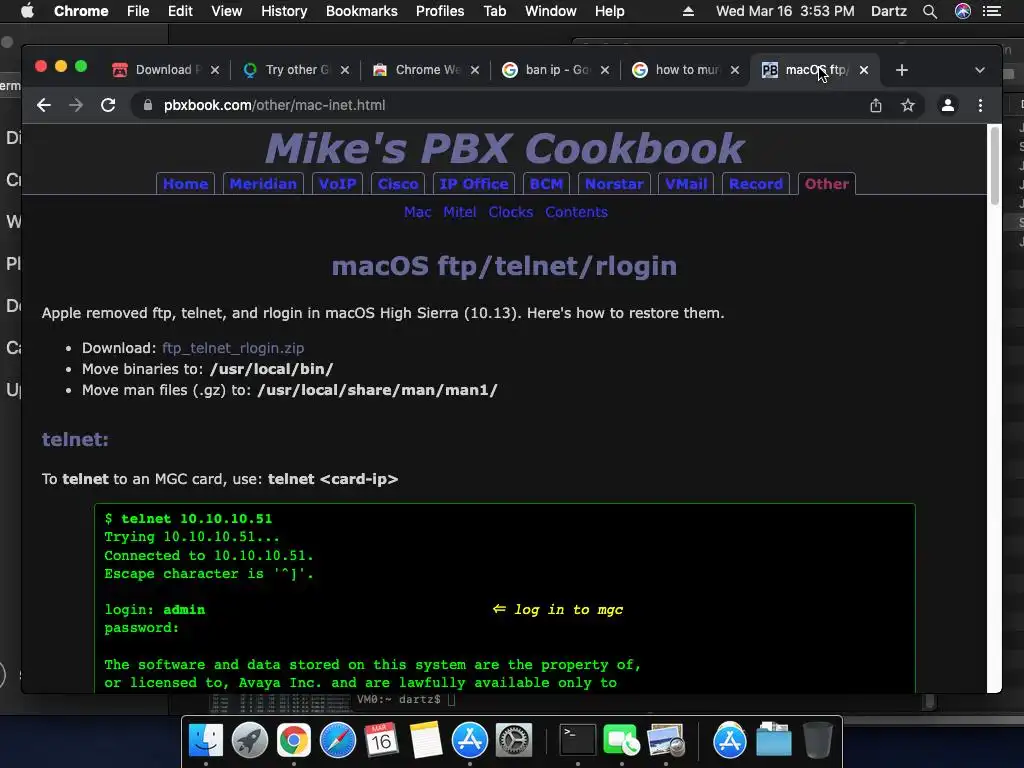This screenshot has width=1024, height=768.
Task: Click the Contents sub-navigation link
Action: 577,212
